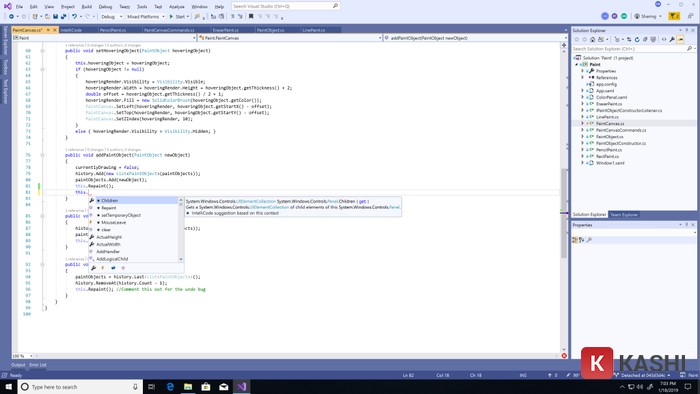This screenshot has width=700, height=394.
Task: Open Microsoft Store from taskbar
Action: tap(206, 386)
